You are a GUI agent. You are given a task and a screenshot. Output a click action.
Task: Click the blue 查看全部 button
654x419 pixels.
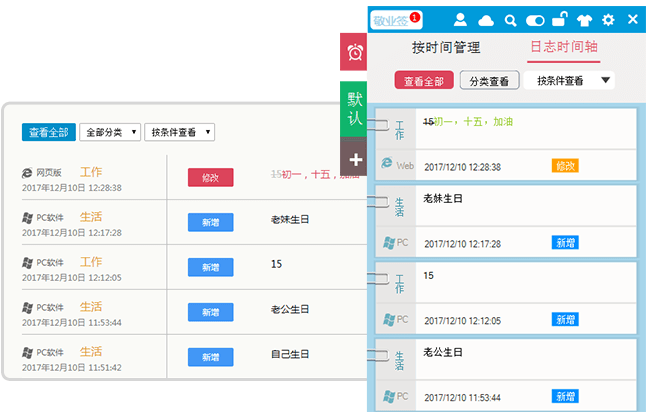point(48,132)
